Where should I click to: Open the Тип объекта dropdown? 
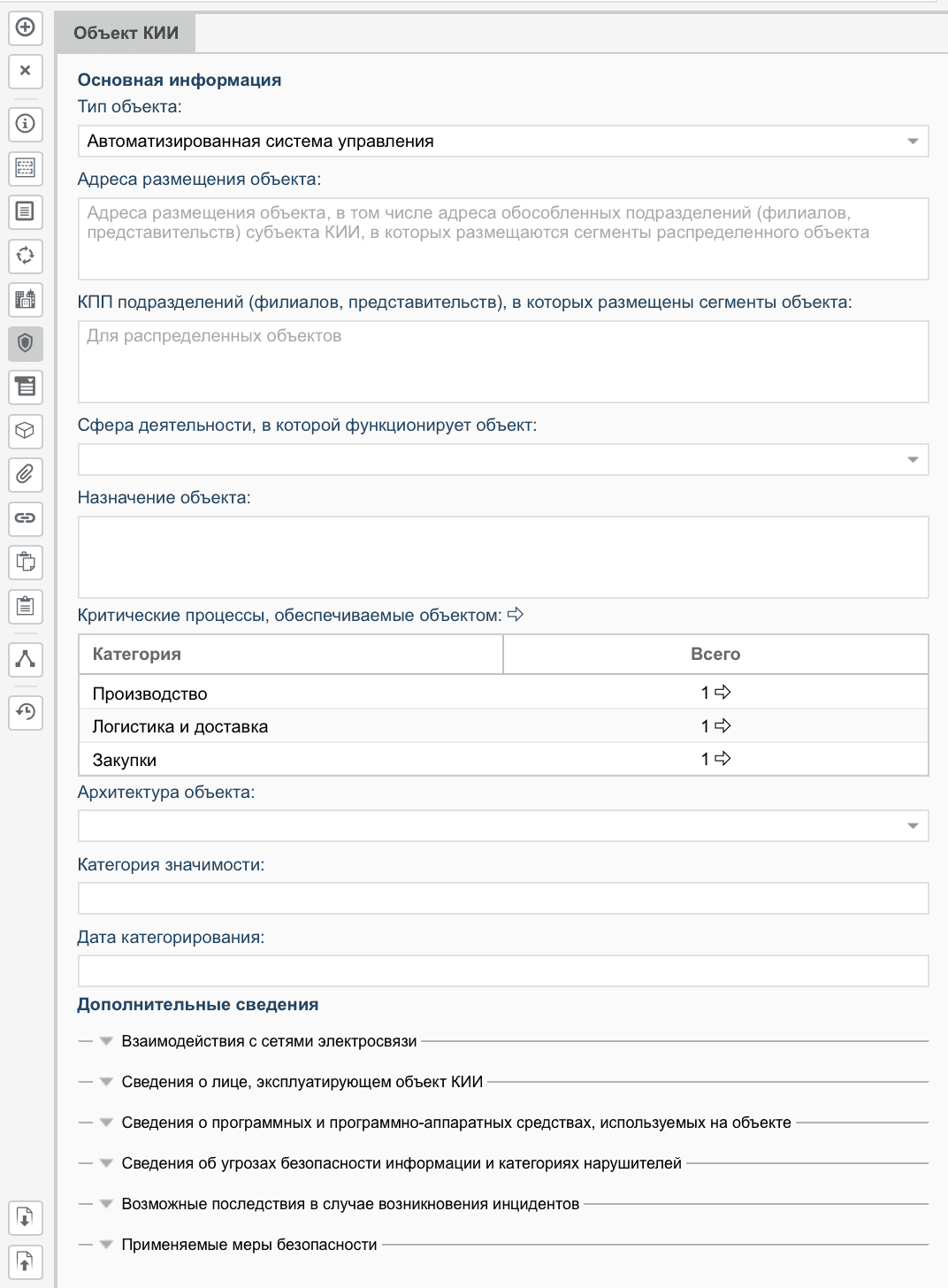913,142
